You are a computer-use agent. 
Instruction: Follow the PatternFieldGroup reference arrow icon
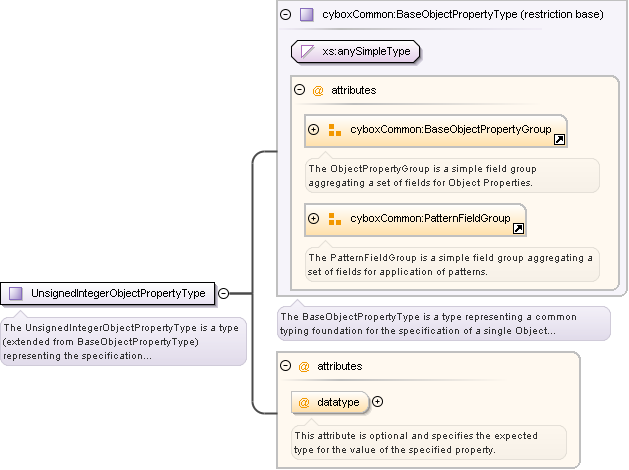(518, 228)
